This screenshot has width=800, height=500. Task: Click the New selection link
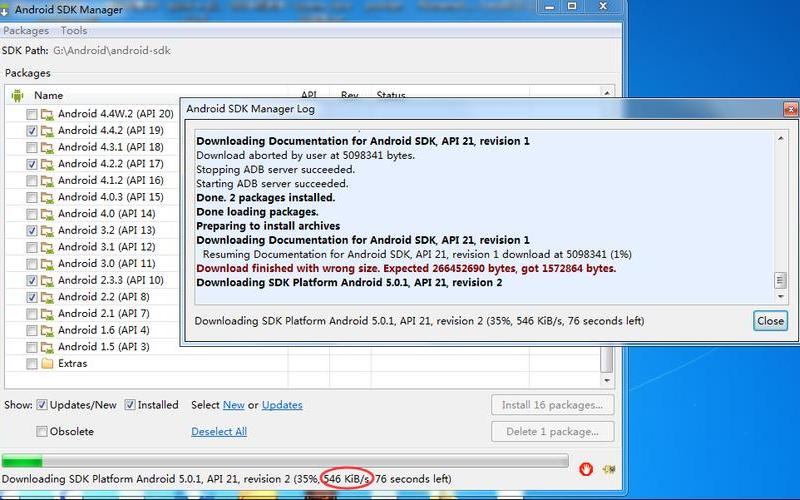click(234, 405)
